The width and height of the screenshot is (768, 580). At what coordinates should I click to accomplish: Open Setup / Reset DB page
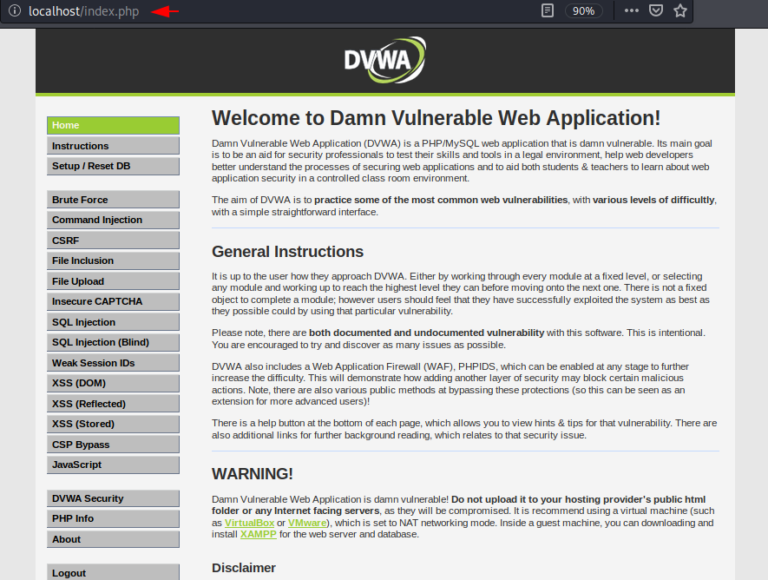pos(113,166)
